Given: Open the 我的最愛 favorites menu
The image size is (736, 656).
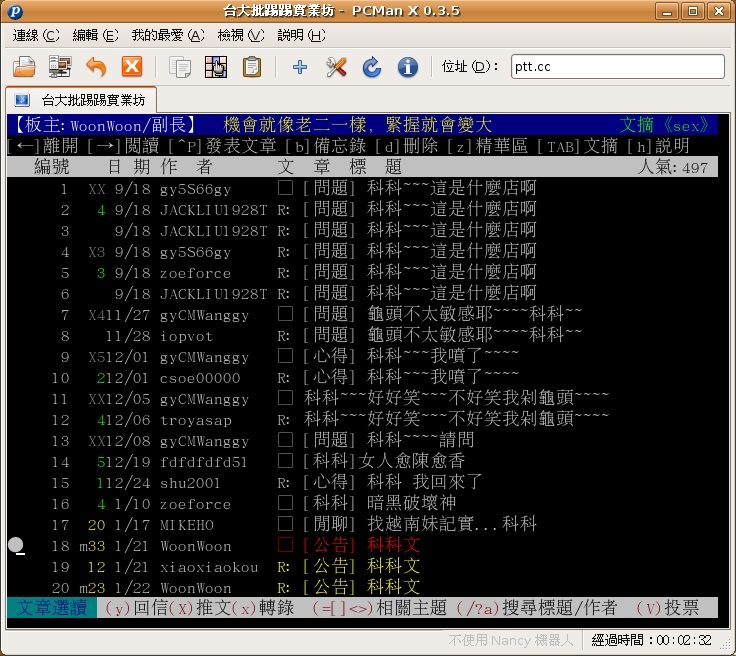Looking at the screenshot, I should (167, 35).
